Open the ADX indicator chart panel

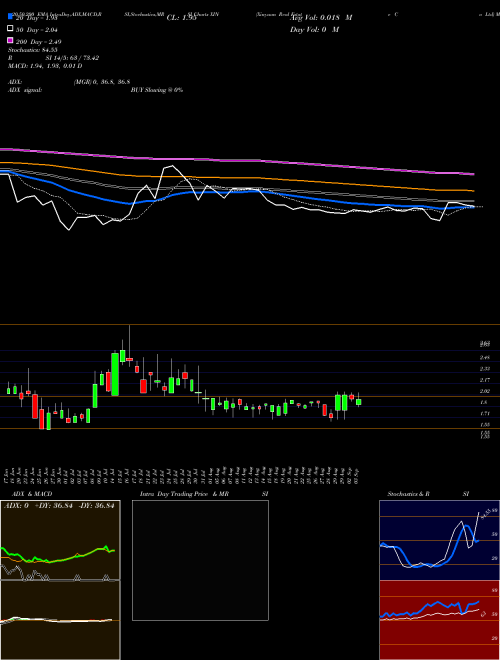[60, 540]
